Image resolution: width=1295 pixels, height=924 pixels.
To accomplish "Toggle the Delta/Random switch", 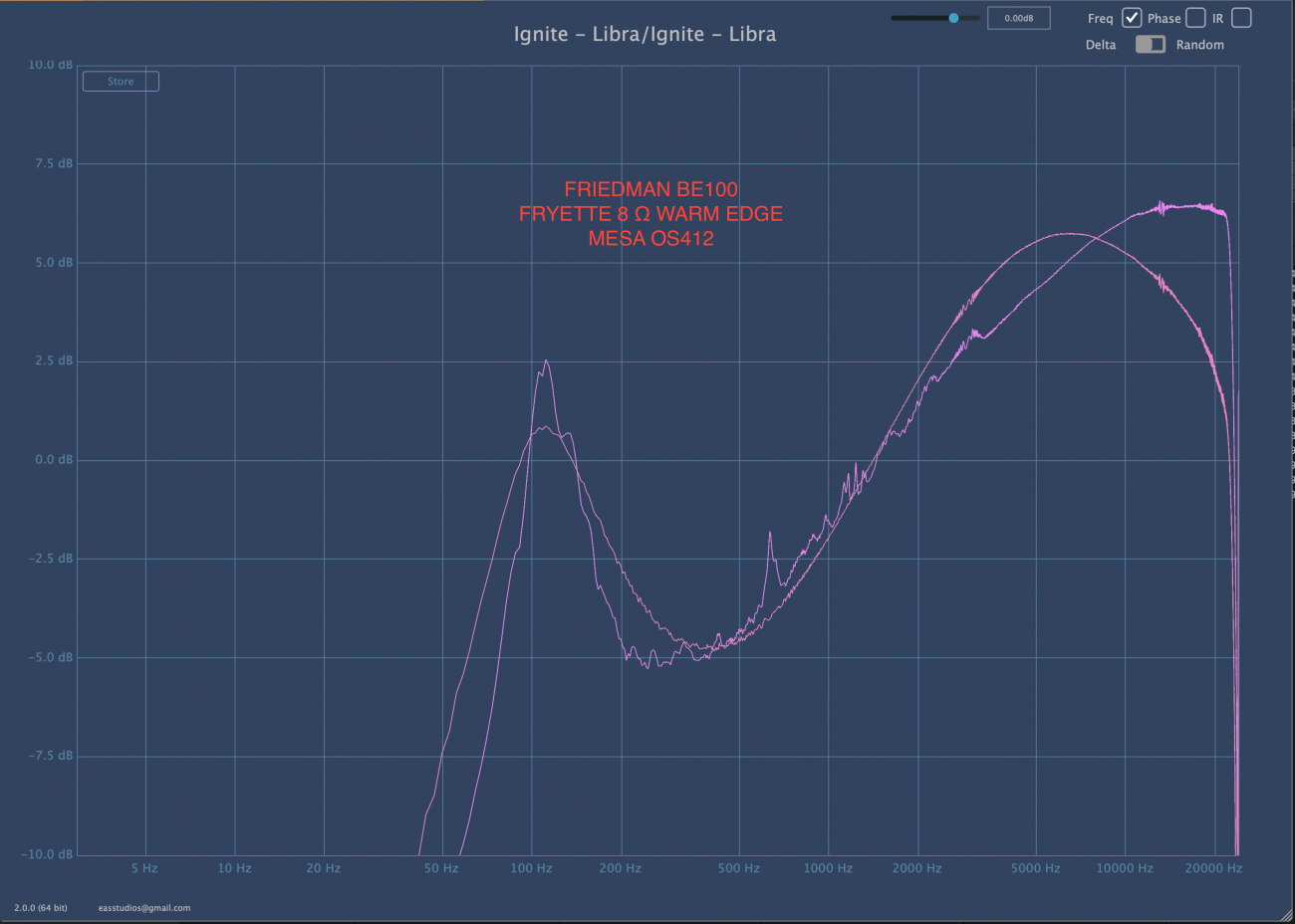I will pos(1150,44).
